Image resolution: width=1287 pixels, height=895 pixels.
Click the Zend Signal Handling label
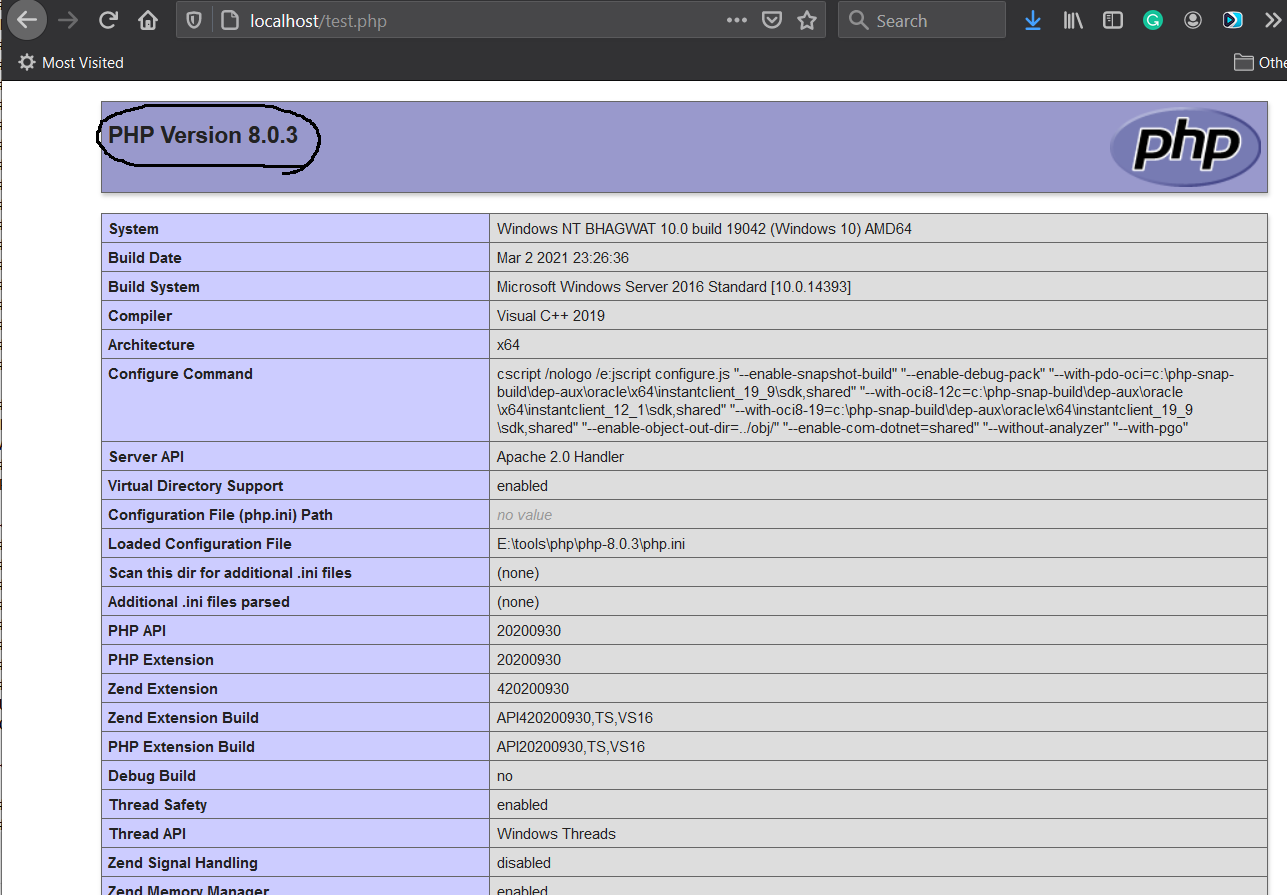(x=183, y=863)
